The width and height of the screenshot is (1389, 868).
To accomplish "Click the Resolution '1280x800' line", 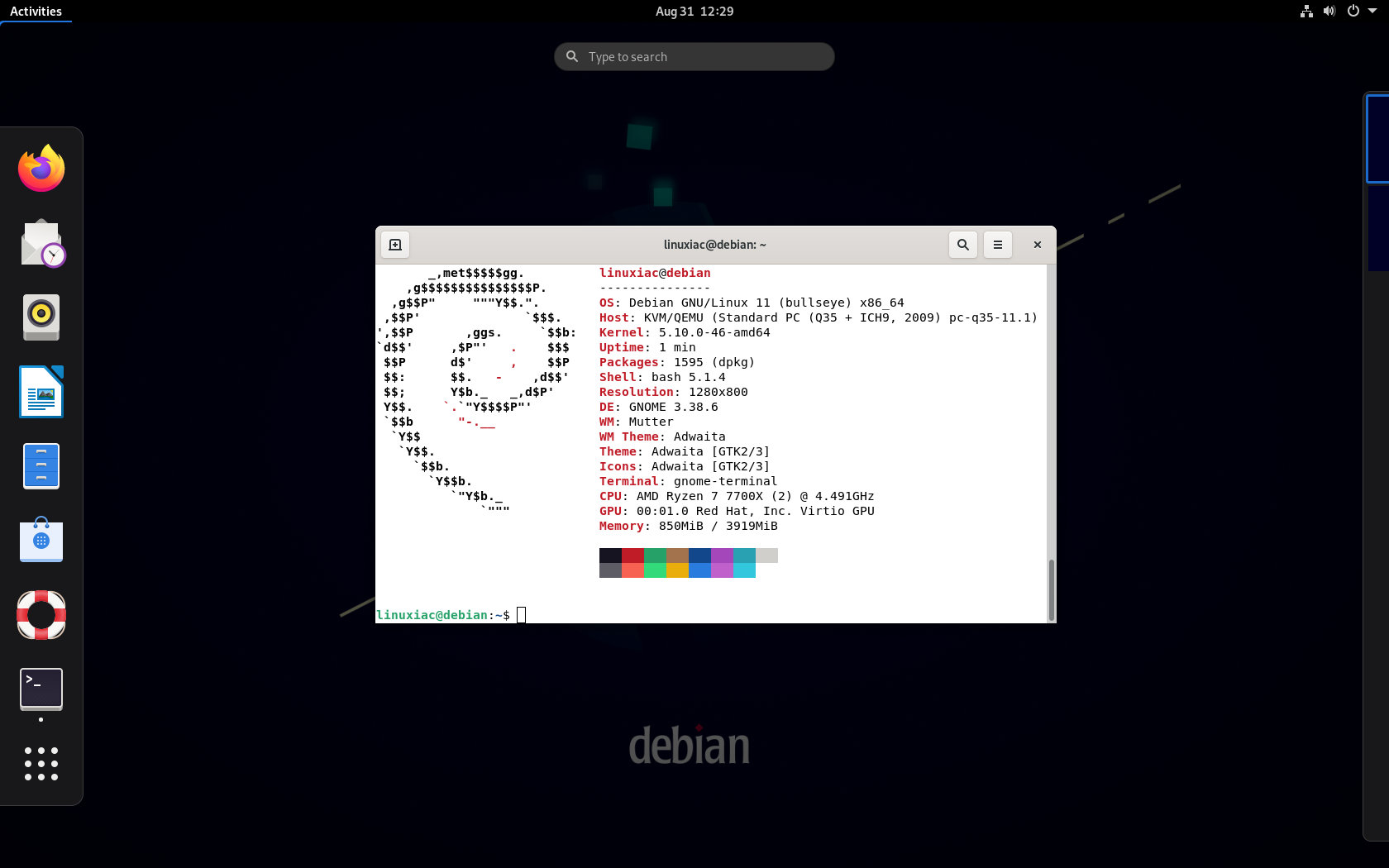I will point(674,393).
